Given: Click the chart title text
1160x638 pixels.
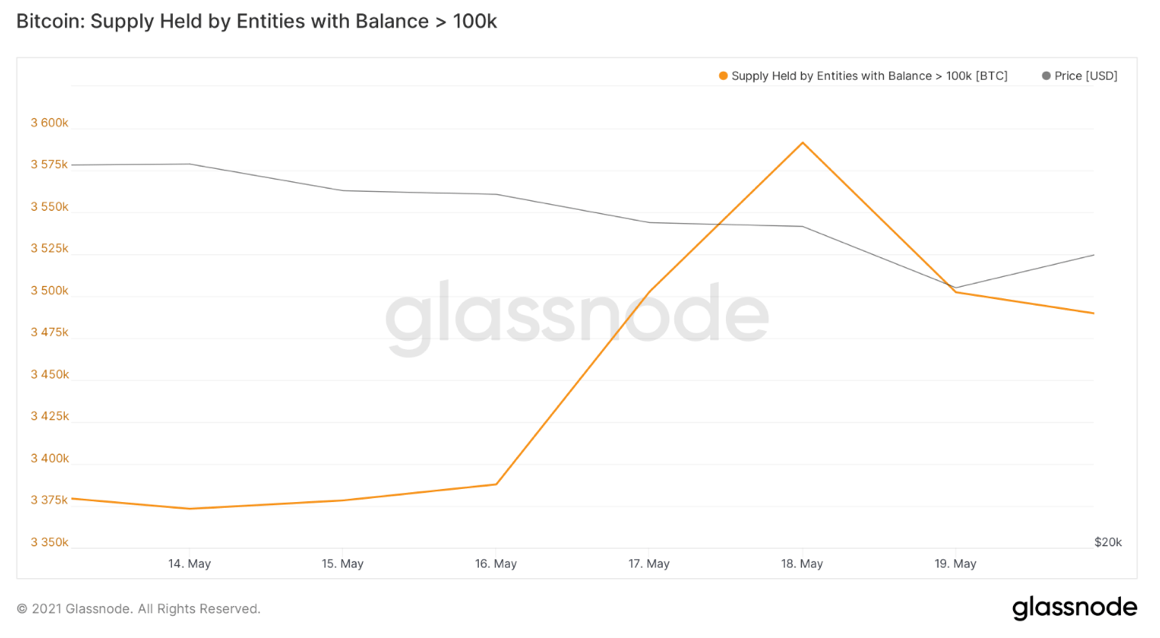Looking at the screenshot, I should pos(257,21).
